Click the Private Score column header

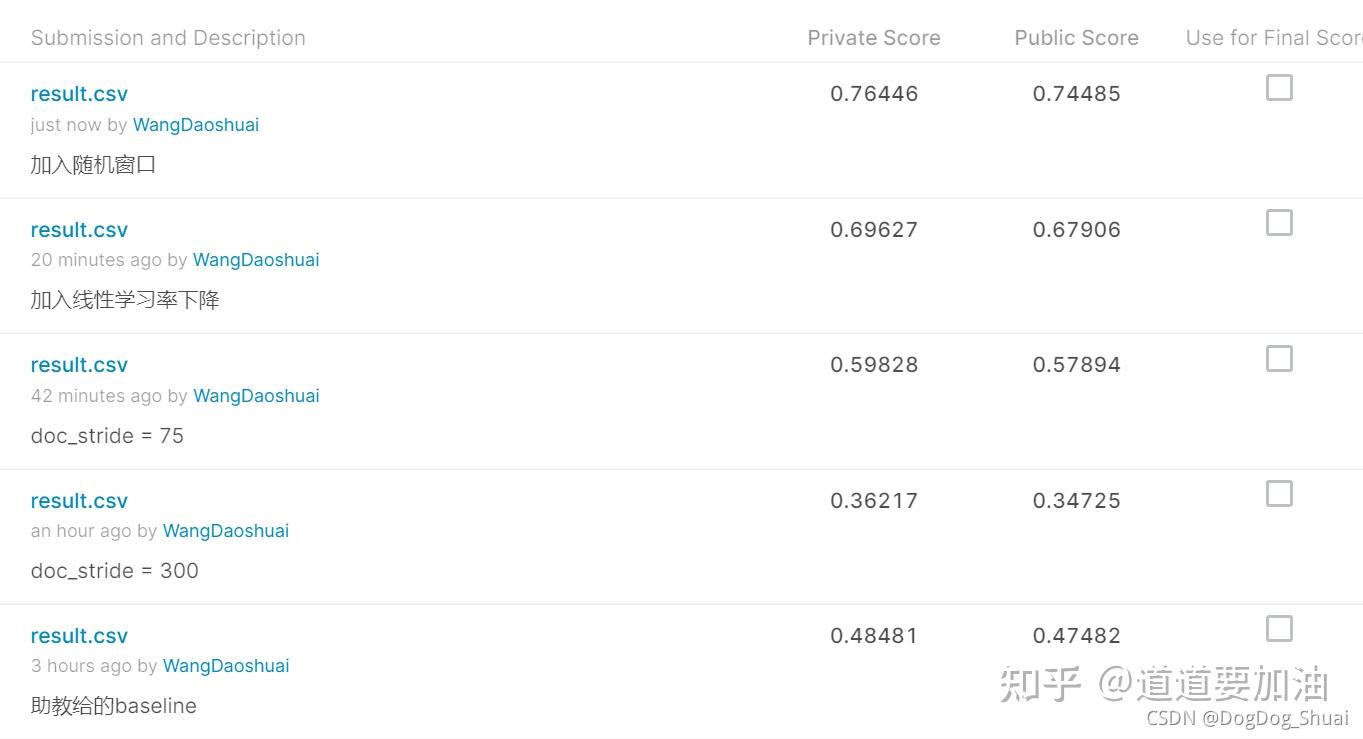(x=874, y=38)
